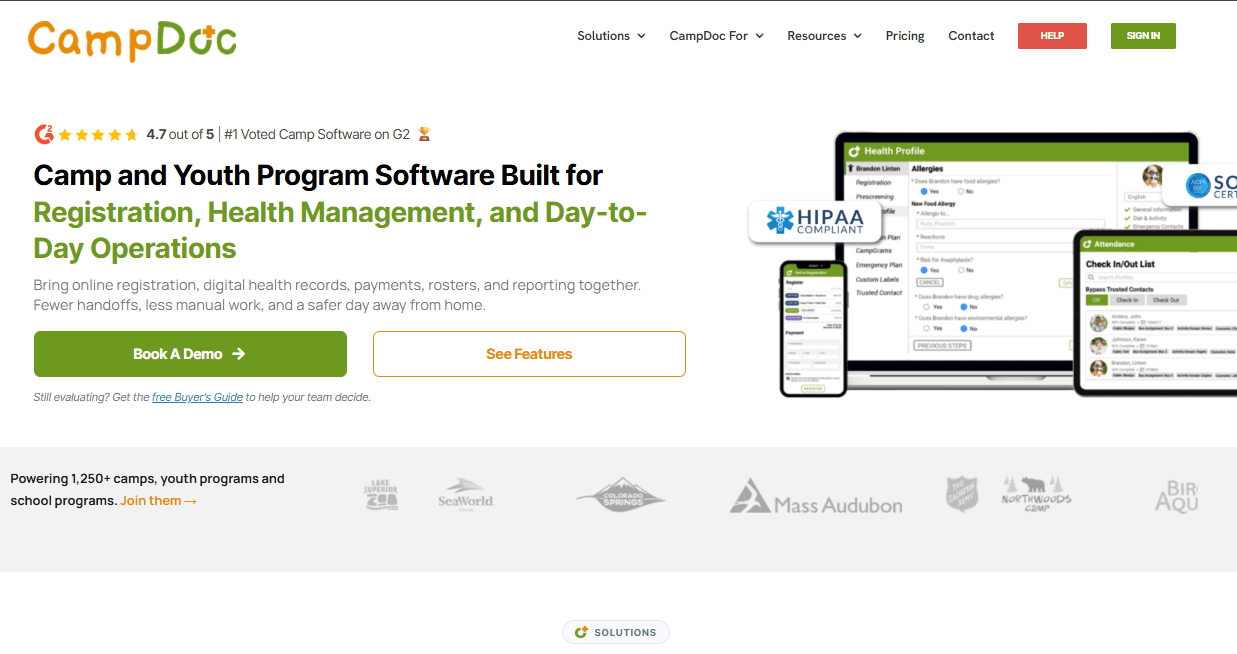
Task: Click the Salvation Army shield logo
Action: click(962, 494)
